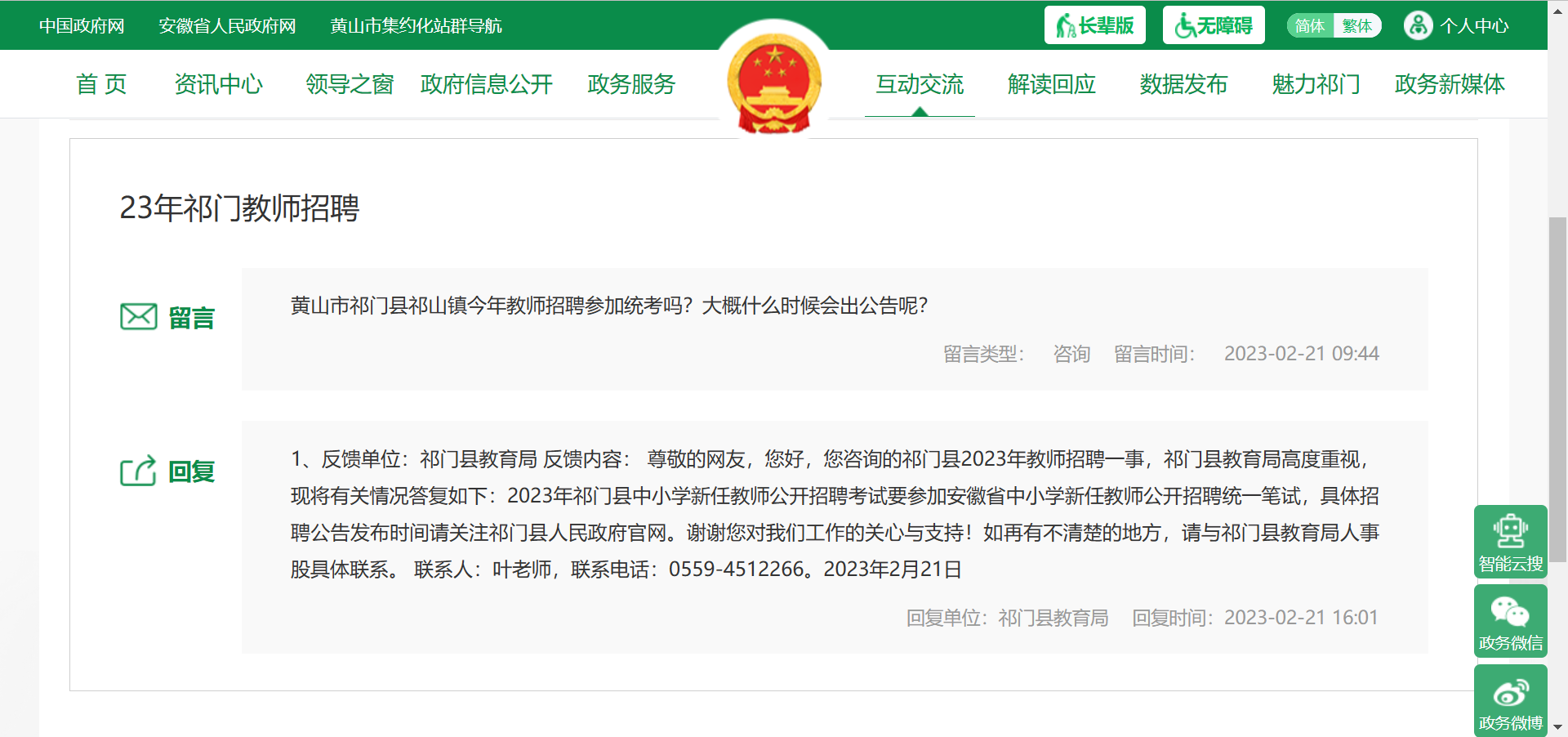Click the 回复 share-arrow icon

pos(139,471)
